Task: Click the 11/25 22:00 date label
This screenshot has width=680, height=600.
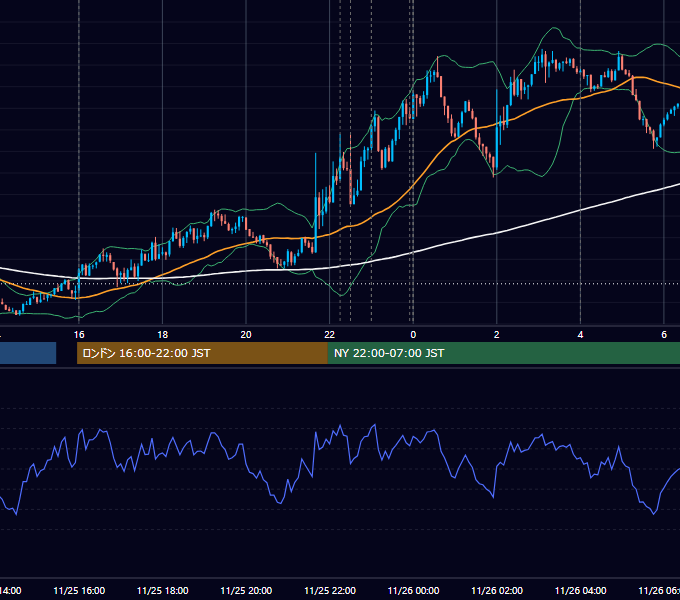Action: point(330,590)
